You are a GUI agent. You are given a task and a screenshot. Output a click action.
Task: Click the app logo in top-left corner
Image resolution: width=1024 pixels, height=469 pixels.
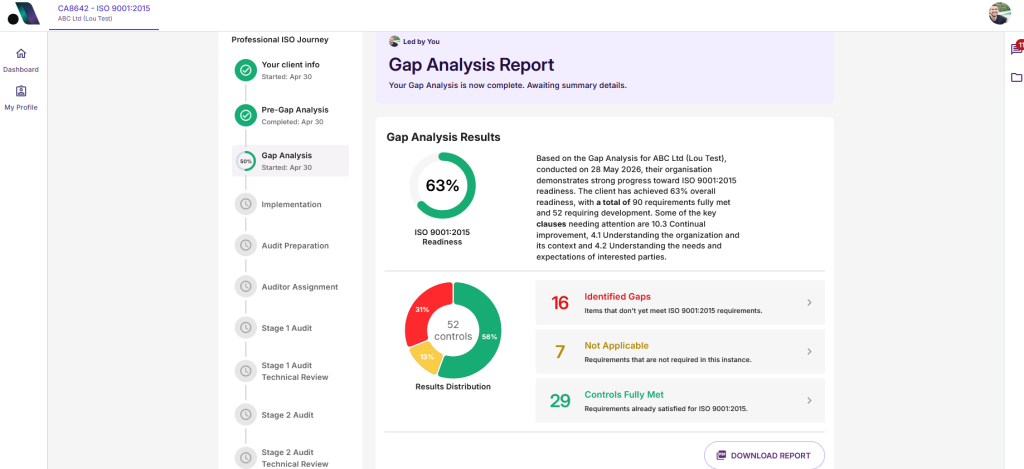[x=24, y=14]
